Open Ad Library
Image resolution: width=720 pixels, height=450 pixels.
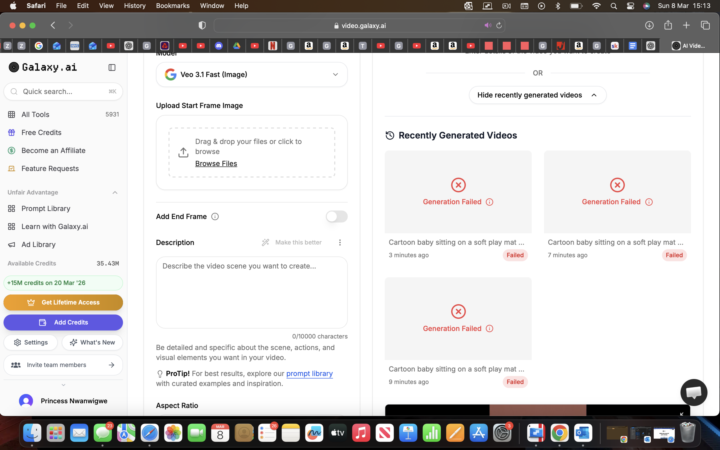[x=63, y=244]
